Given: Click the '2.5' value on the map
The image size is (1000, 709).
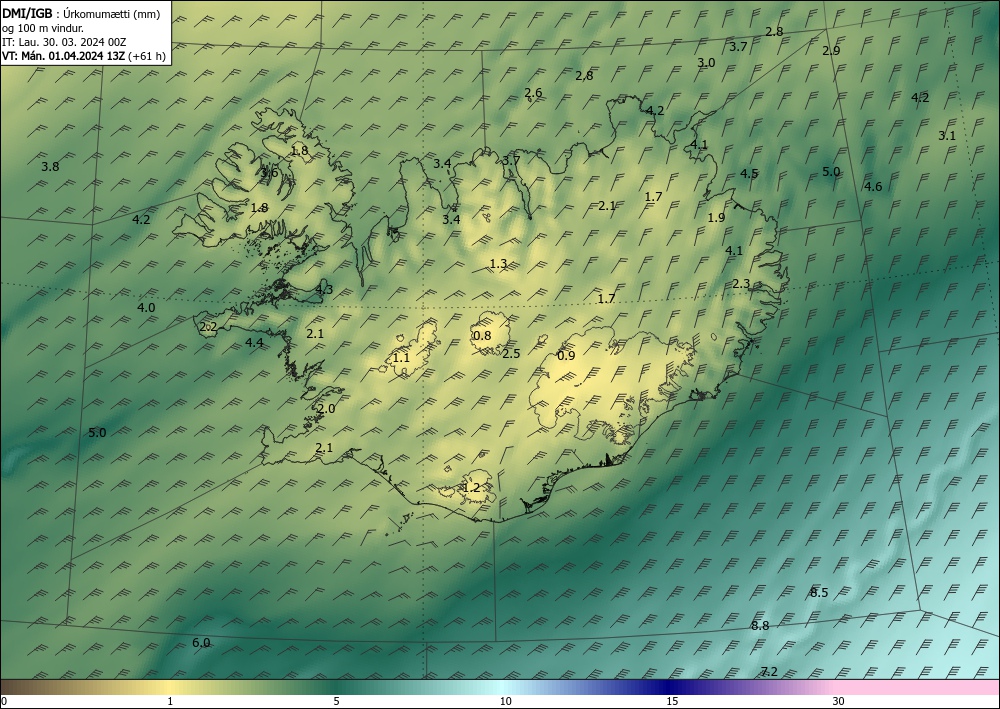Looking at the screenshot, I should point(511,353).
